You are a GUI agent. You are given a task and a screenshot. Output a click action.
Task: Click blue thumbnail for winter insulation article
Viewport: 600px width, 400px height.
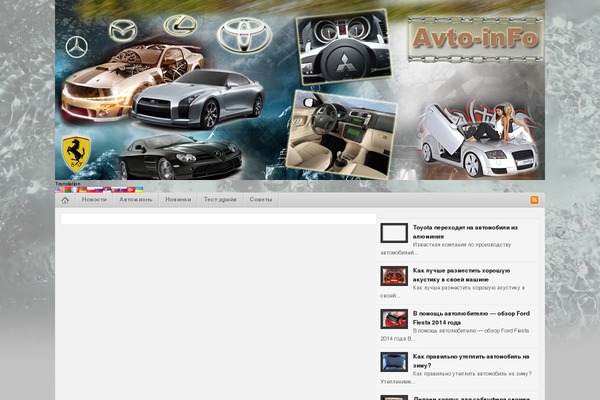[394, 362]
